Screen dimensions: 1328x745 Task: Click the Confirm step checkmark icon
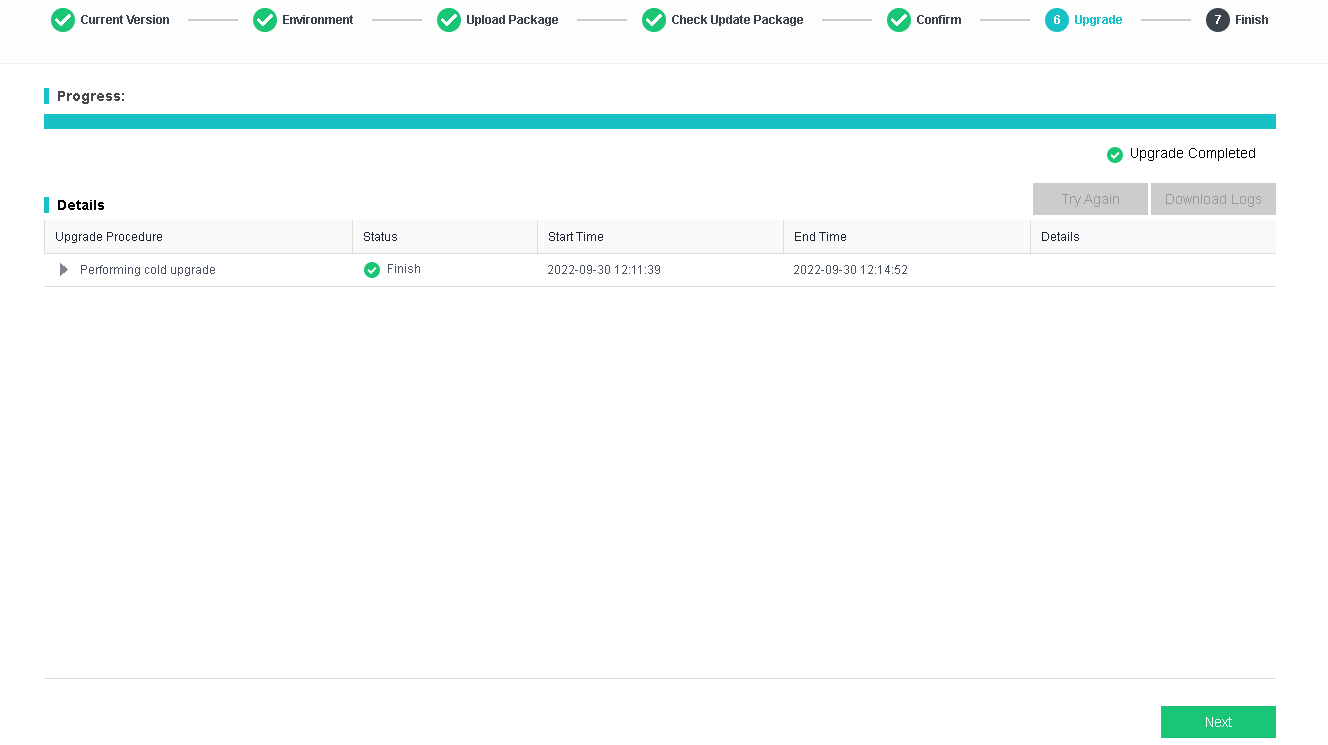899,20
